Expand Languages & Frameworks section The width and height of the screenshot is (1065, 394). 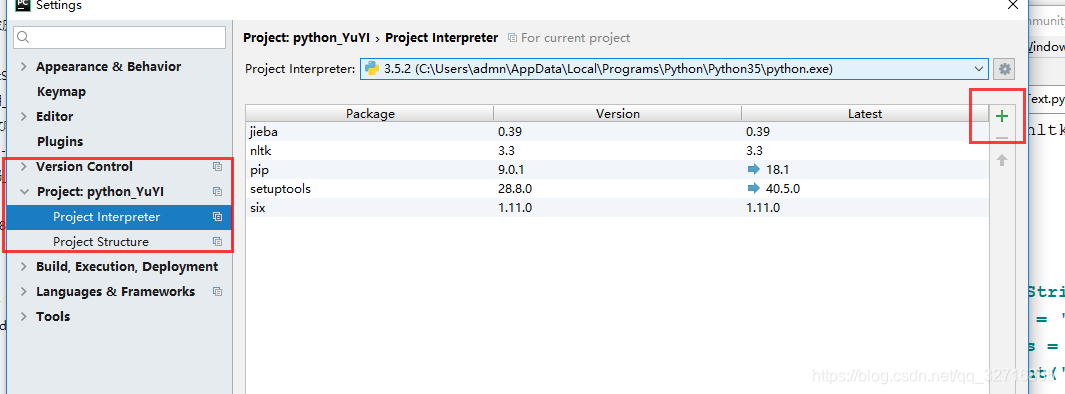pyautogui.click(x=24, y=291)
